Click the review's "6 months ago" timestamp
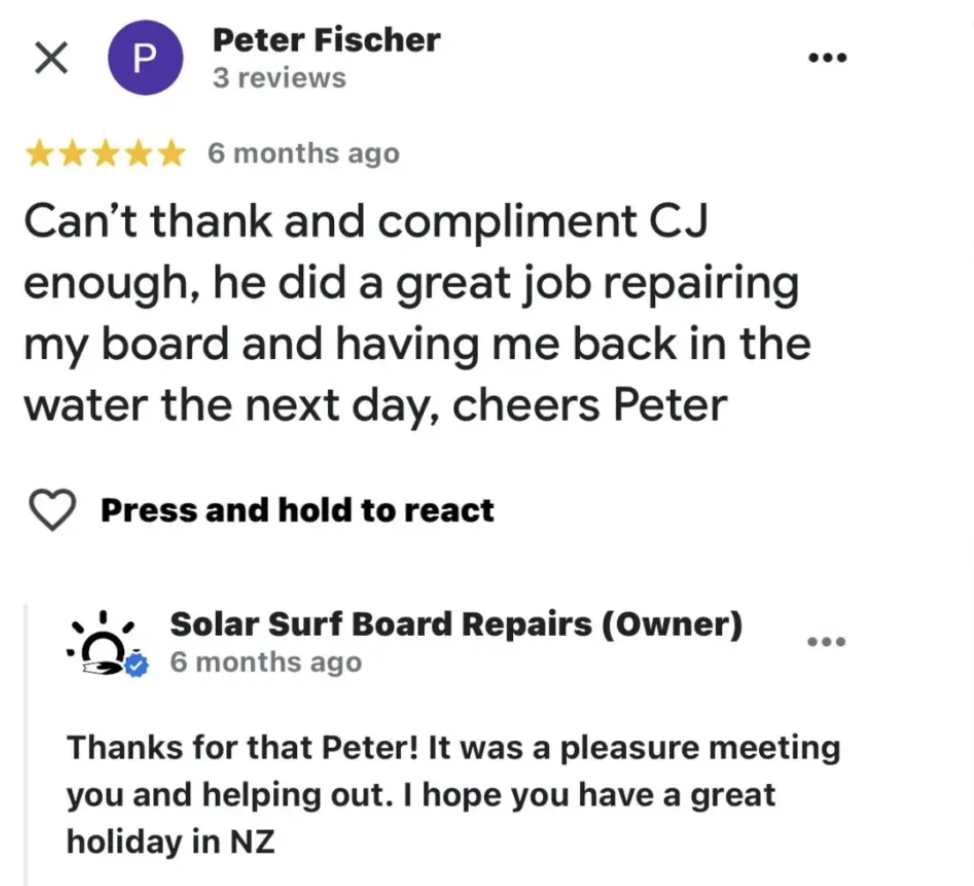 (x=303, y=154)
